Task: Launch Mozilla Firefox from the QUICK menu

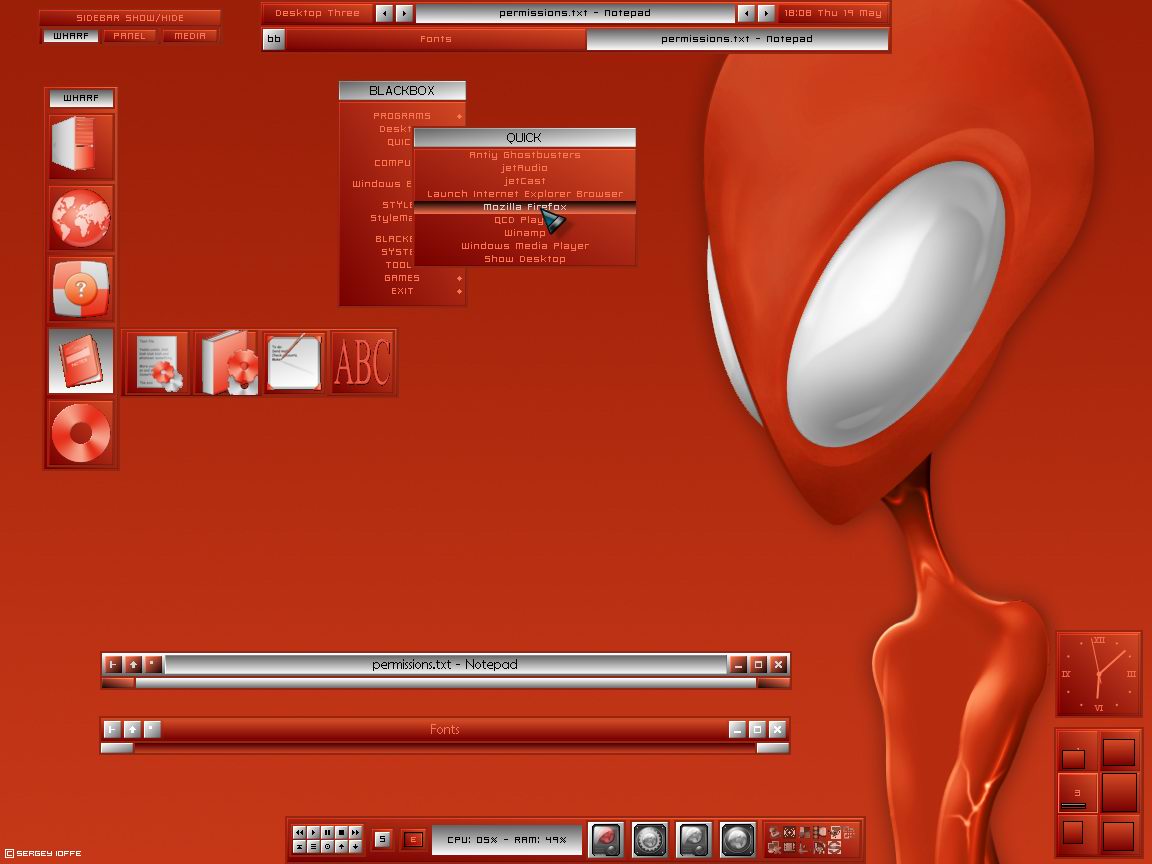Action: 525,206
